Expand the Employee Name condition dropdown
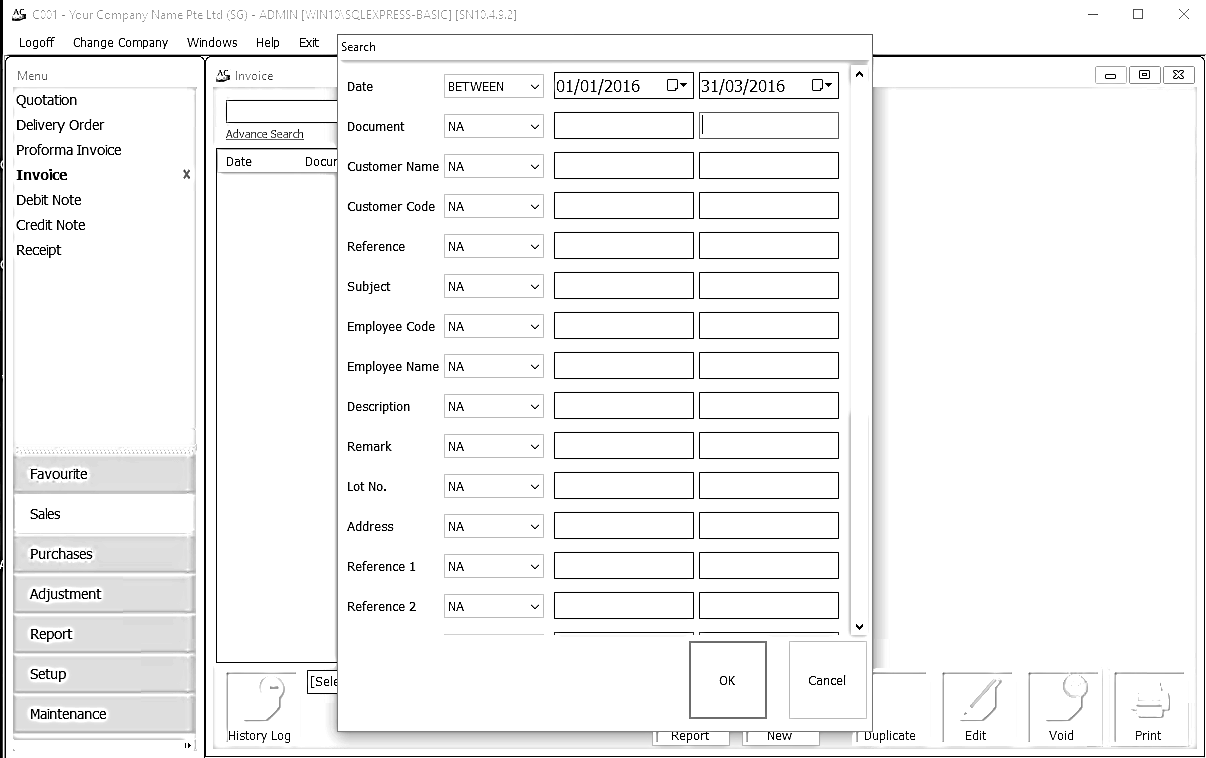Viewport: 1206px width, 758px height. [x=535, y=367]
